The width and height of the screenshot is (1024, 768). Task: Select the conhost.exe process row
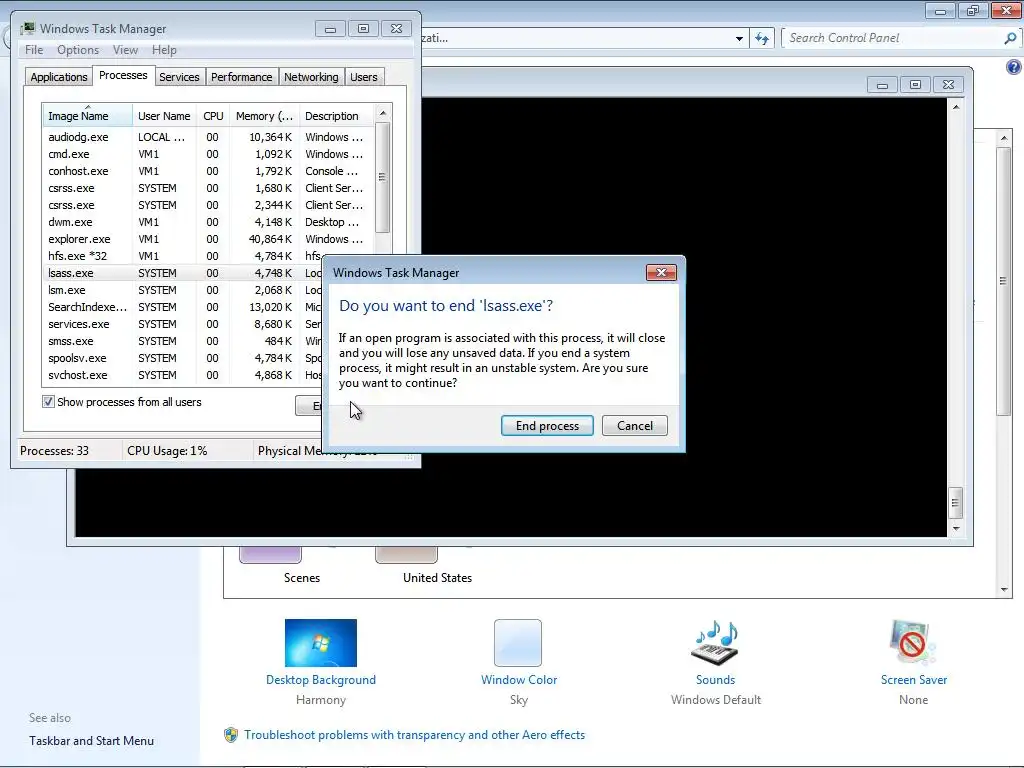click(208, 171)
